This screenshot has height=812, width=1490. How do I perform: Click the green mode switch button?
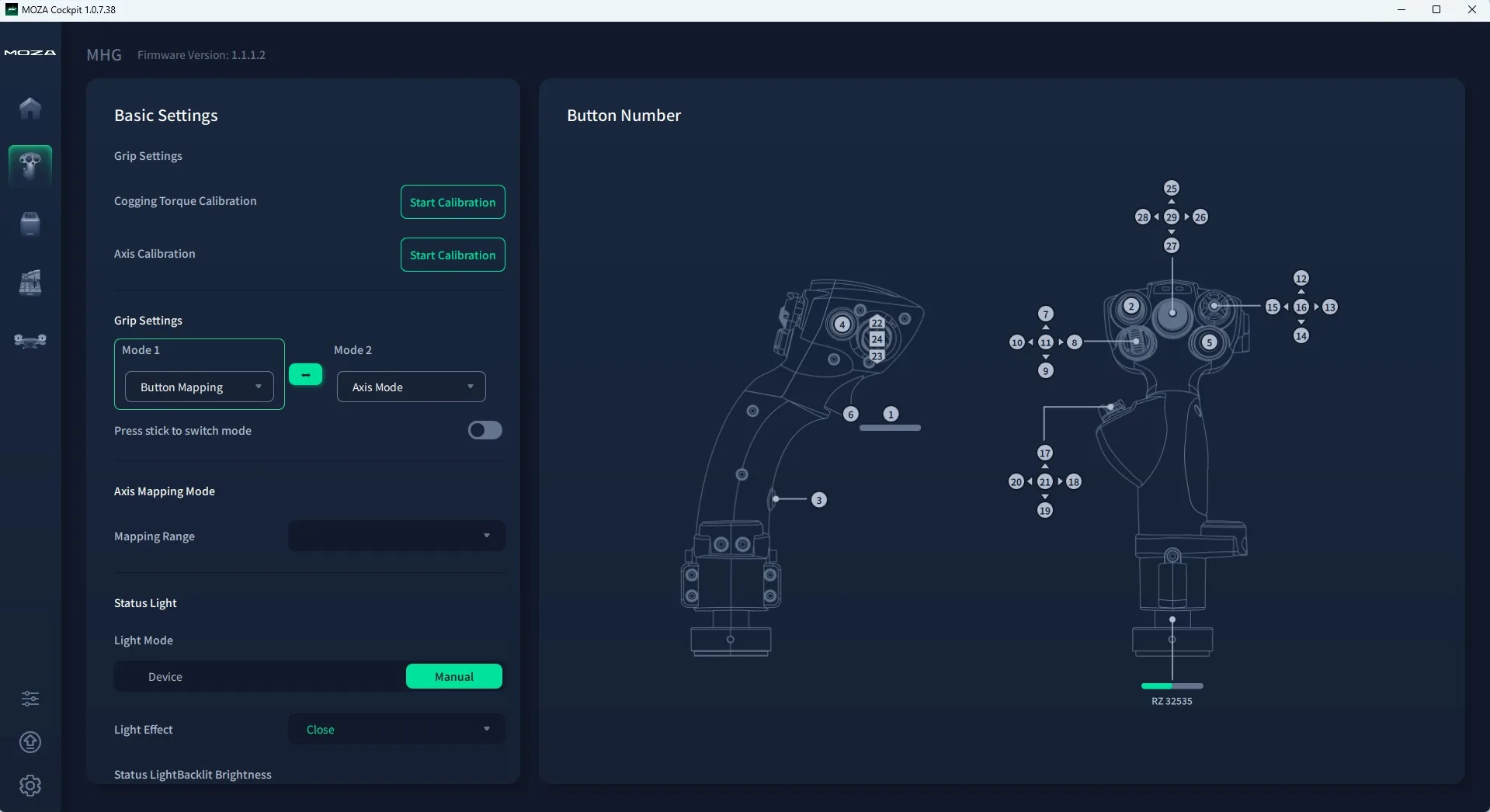(306, 375)
